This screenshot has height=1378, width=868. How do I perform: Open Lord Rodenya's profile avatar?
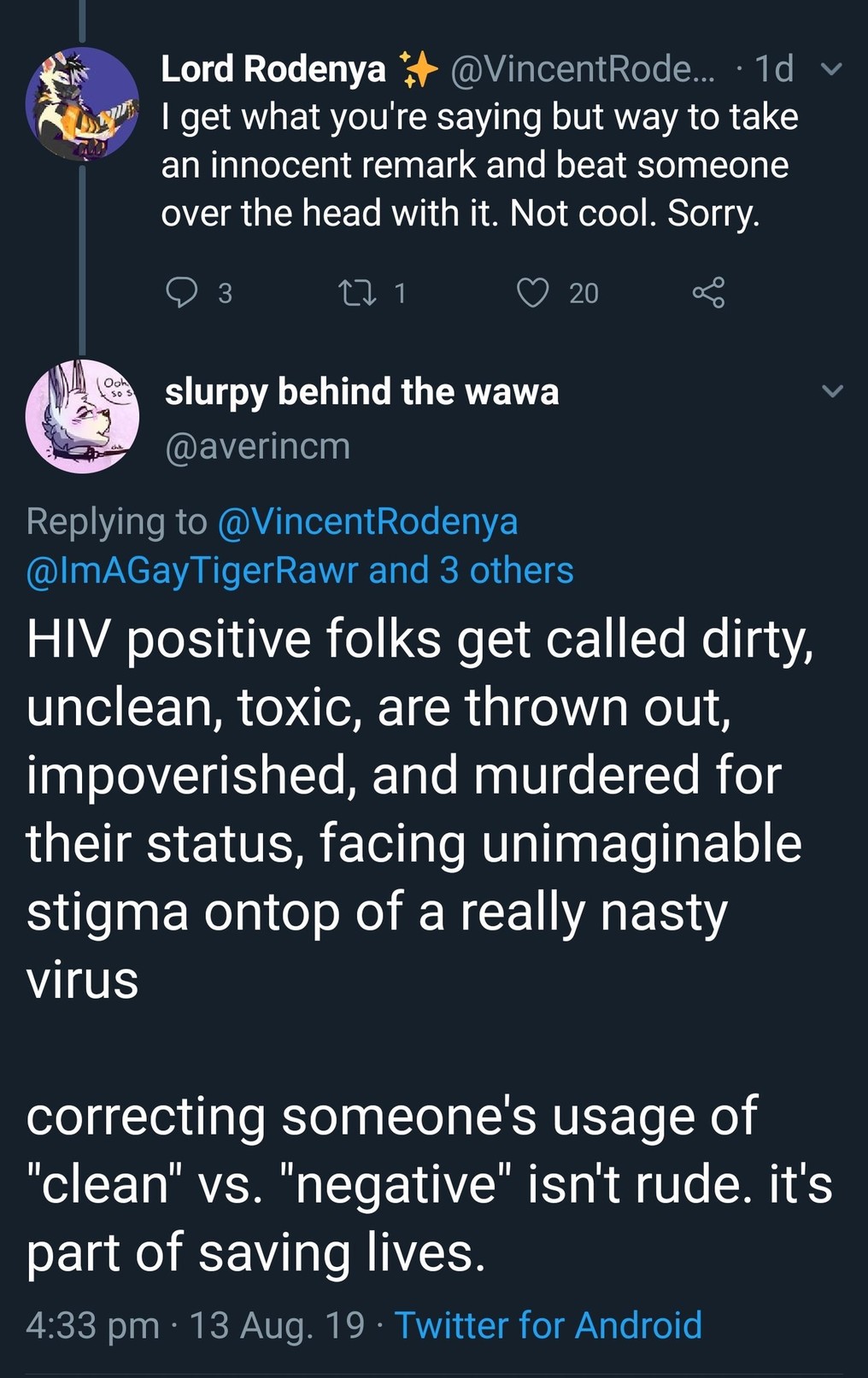[82, 104]
